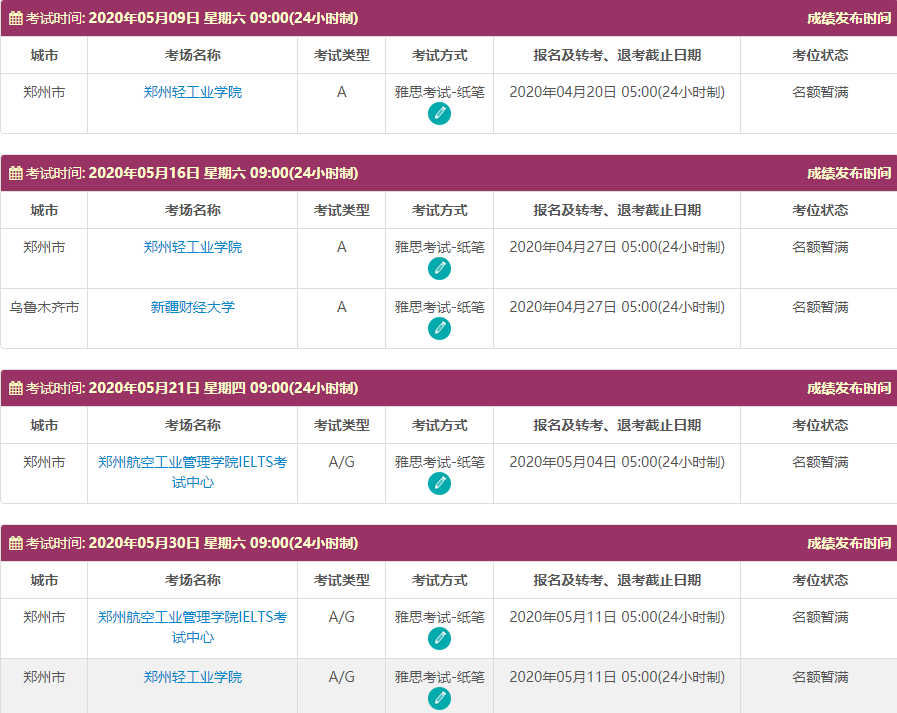Click pencil icon in May 09 郑州轻工业学院 row
This screenshot has height=713, width=897.
439,113
